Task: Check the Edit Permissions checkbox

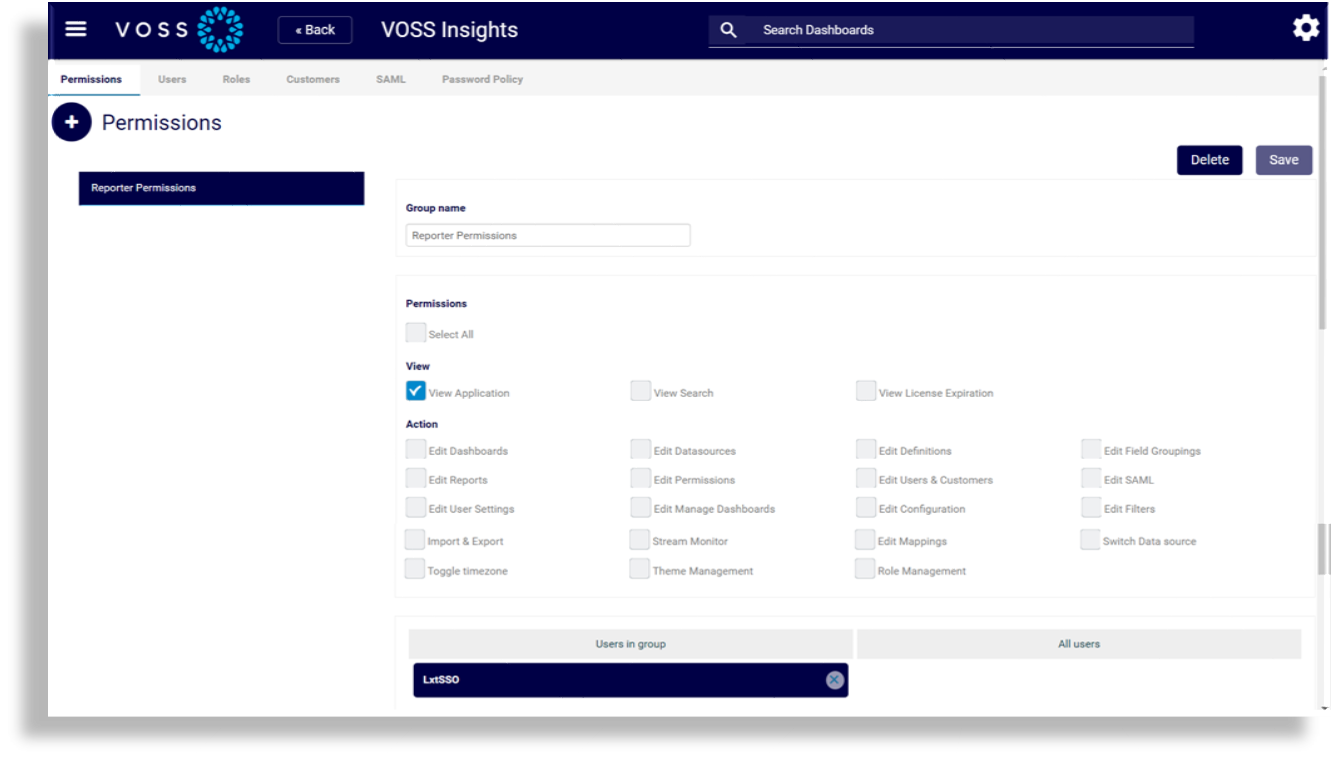Action: pyautogui.click(x=641, y=479)
